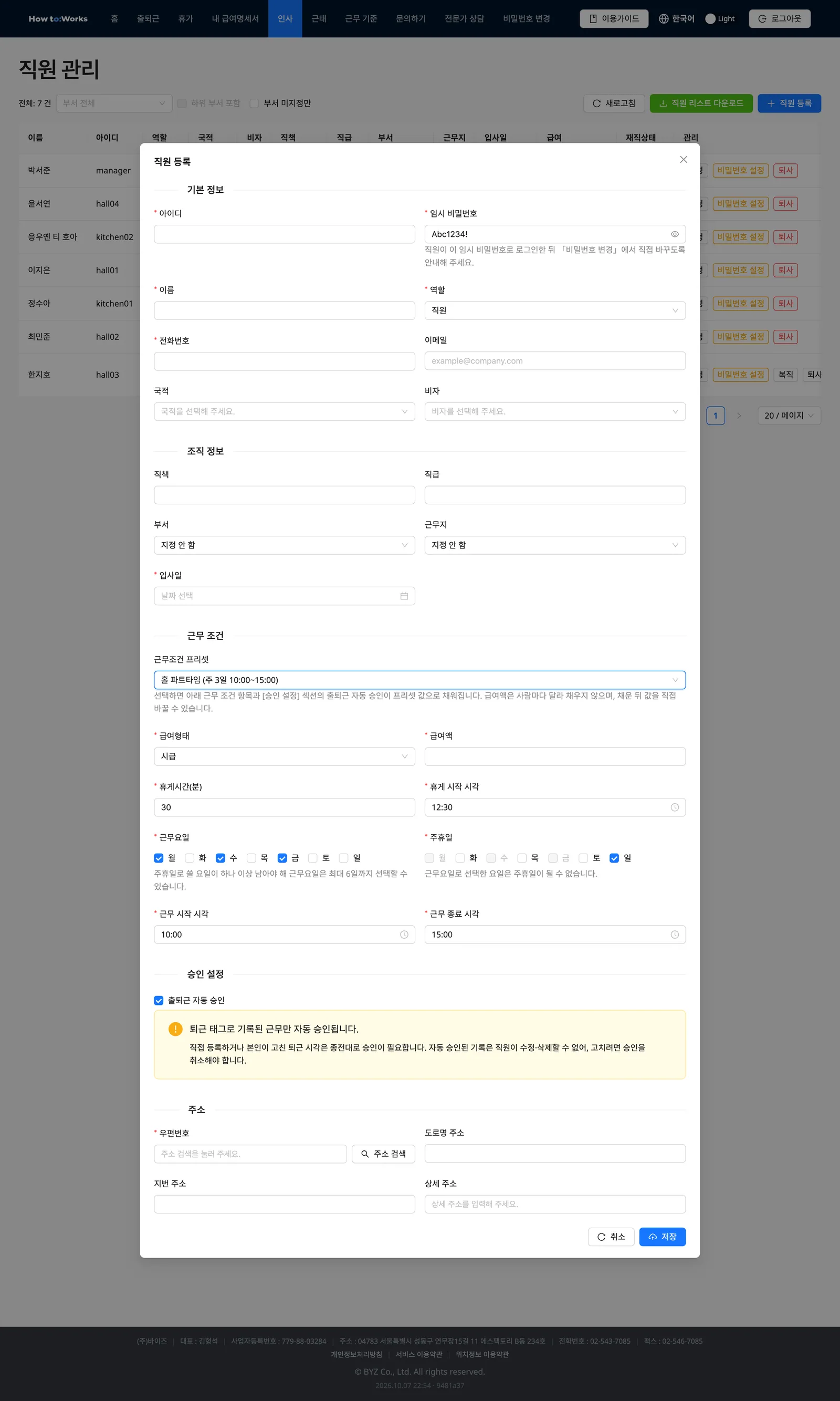
Task: Click the 휴게시간(분) input field
Action: pyautogui.click(x=284, y=807)
